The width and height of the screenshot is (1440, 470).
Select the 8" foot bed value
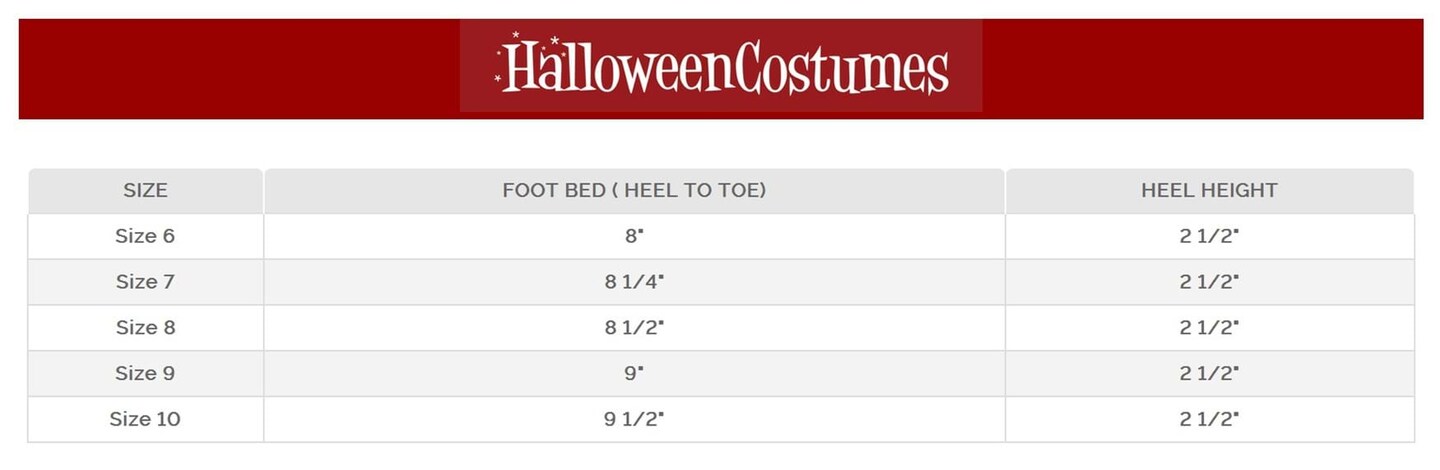pyautogui.click(x=634, y=236)
